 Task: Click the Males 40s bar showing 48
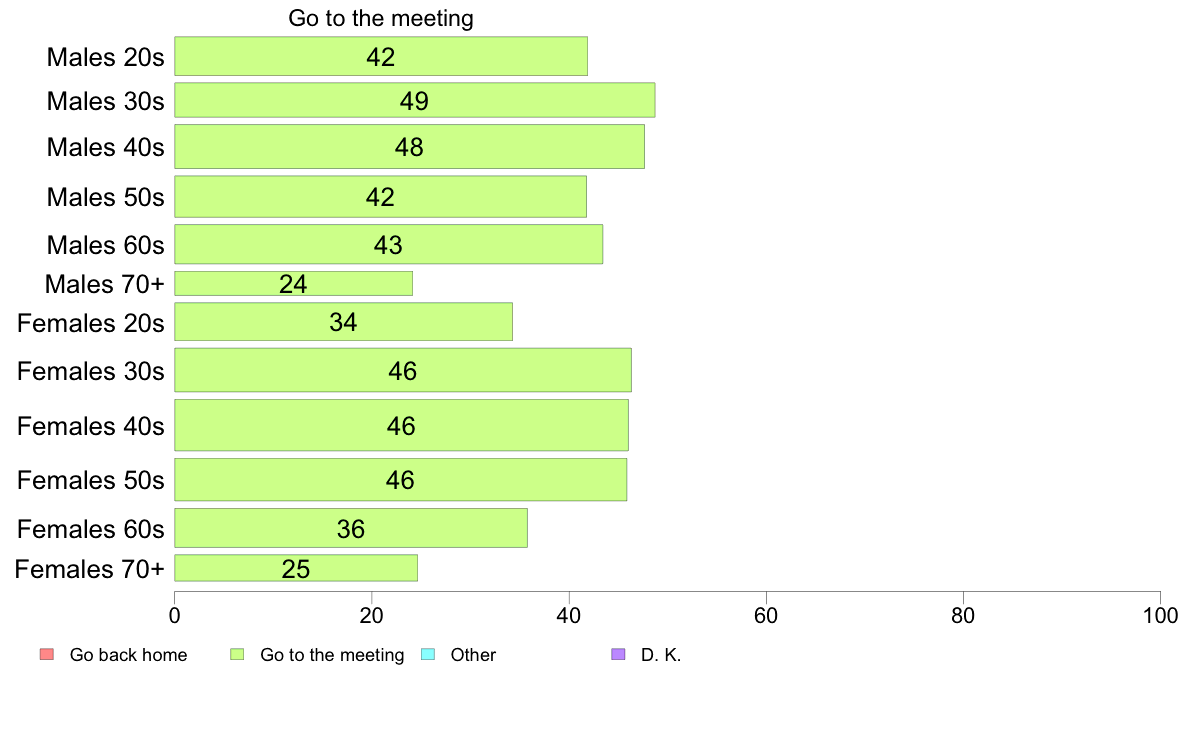point(409,146)
